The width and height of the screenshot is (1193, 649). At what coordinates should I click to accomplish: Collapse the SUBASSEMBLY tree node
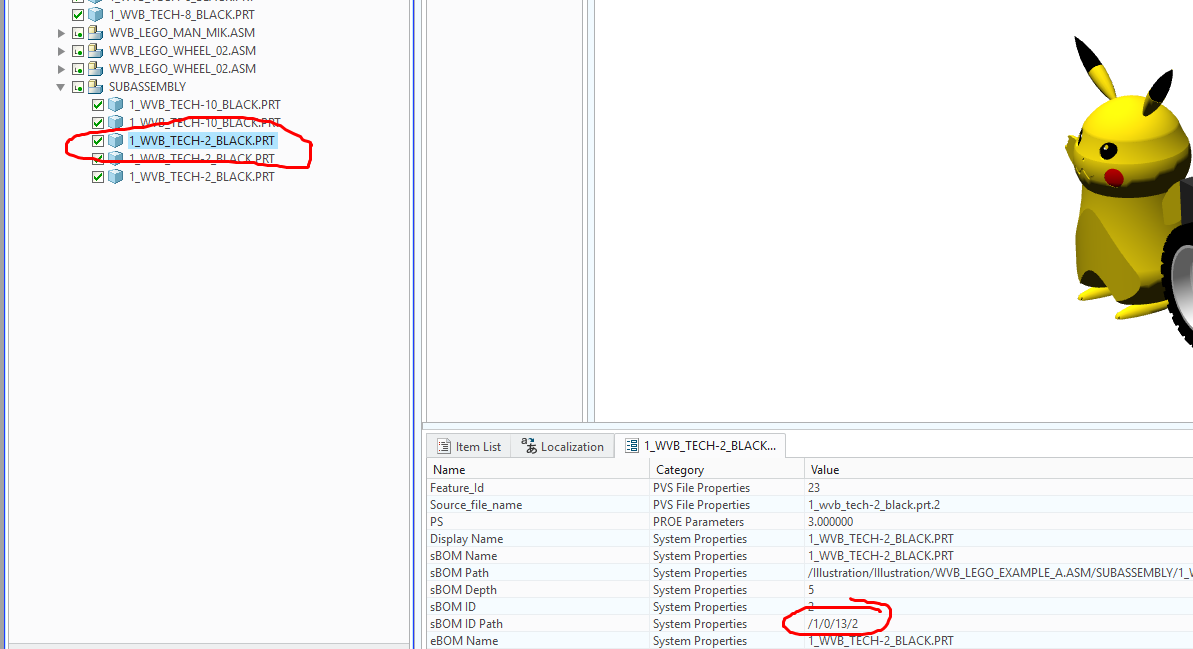pos(61,87)
